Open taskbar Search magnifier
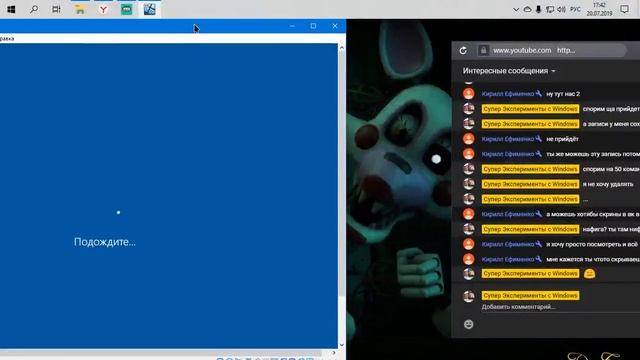 tap(34, 9)
